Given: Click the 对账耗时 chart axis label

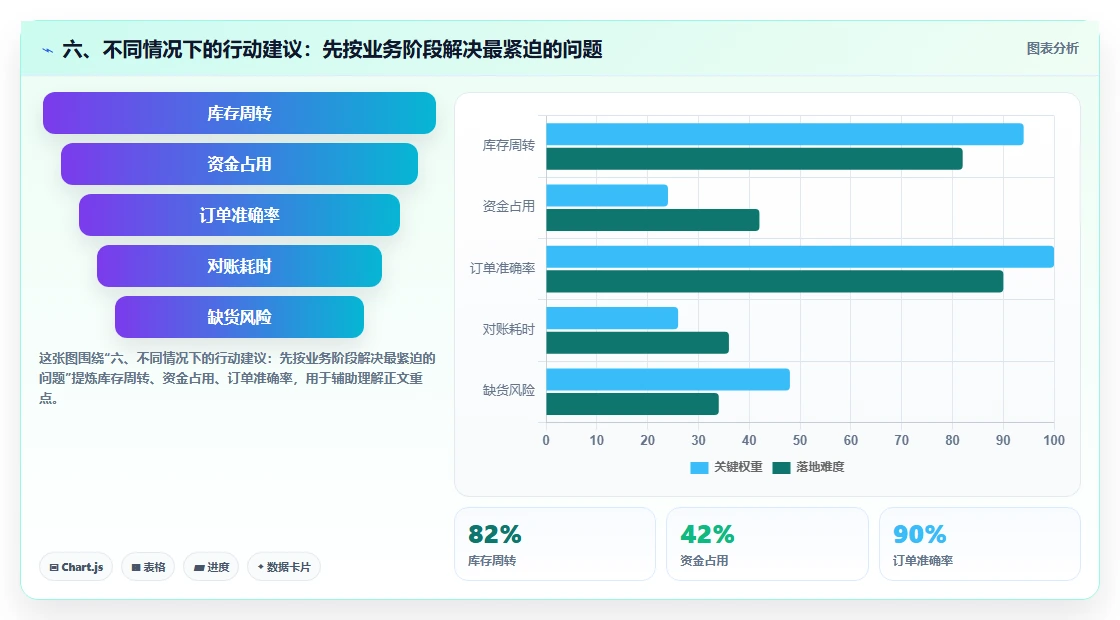Looking at the screenshot, I should 509,329.
